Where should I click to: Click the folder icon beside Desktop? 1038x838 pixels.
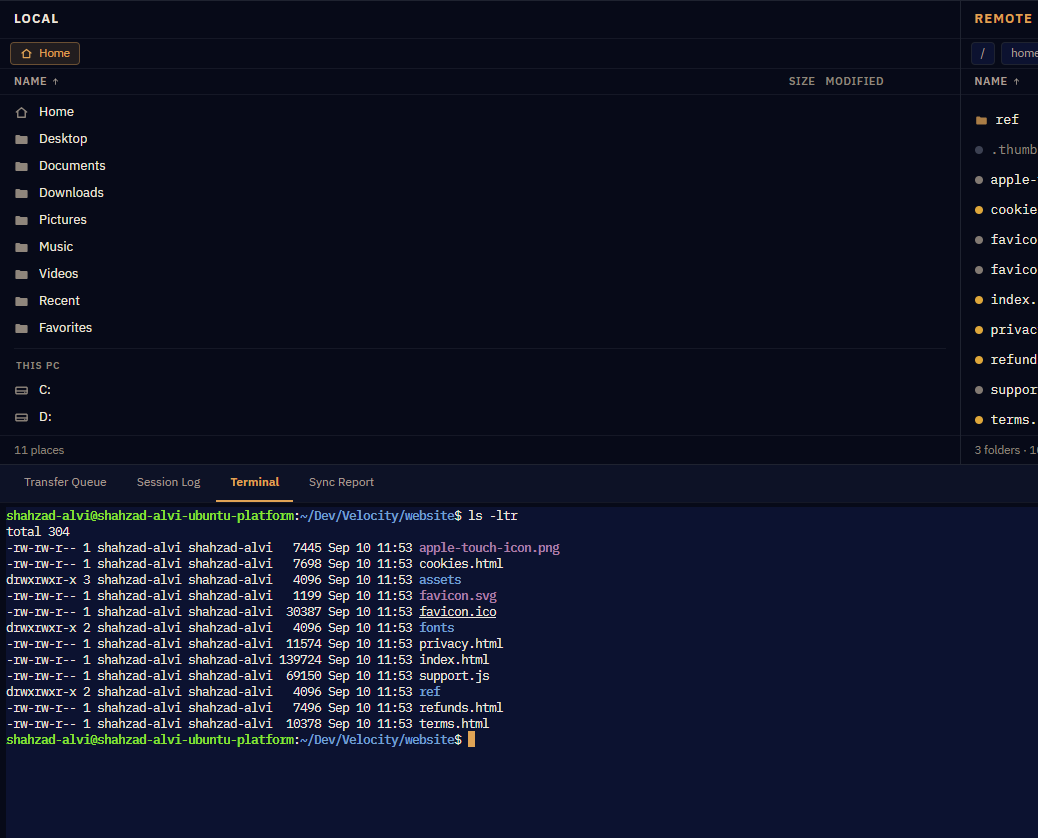click(x=22, y=139)
